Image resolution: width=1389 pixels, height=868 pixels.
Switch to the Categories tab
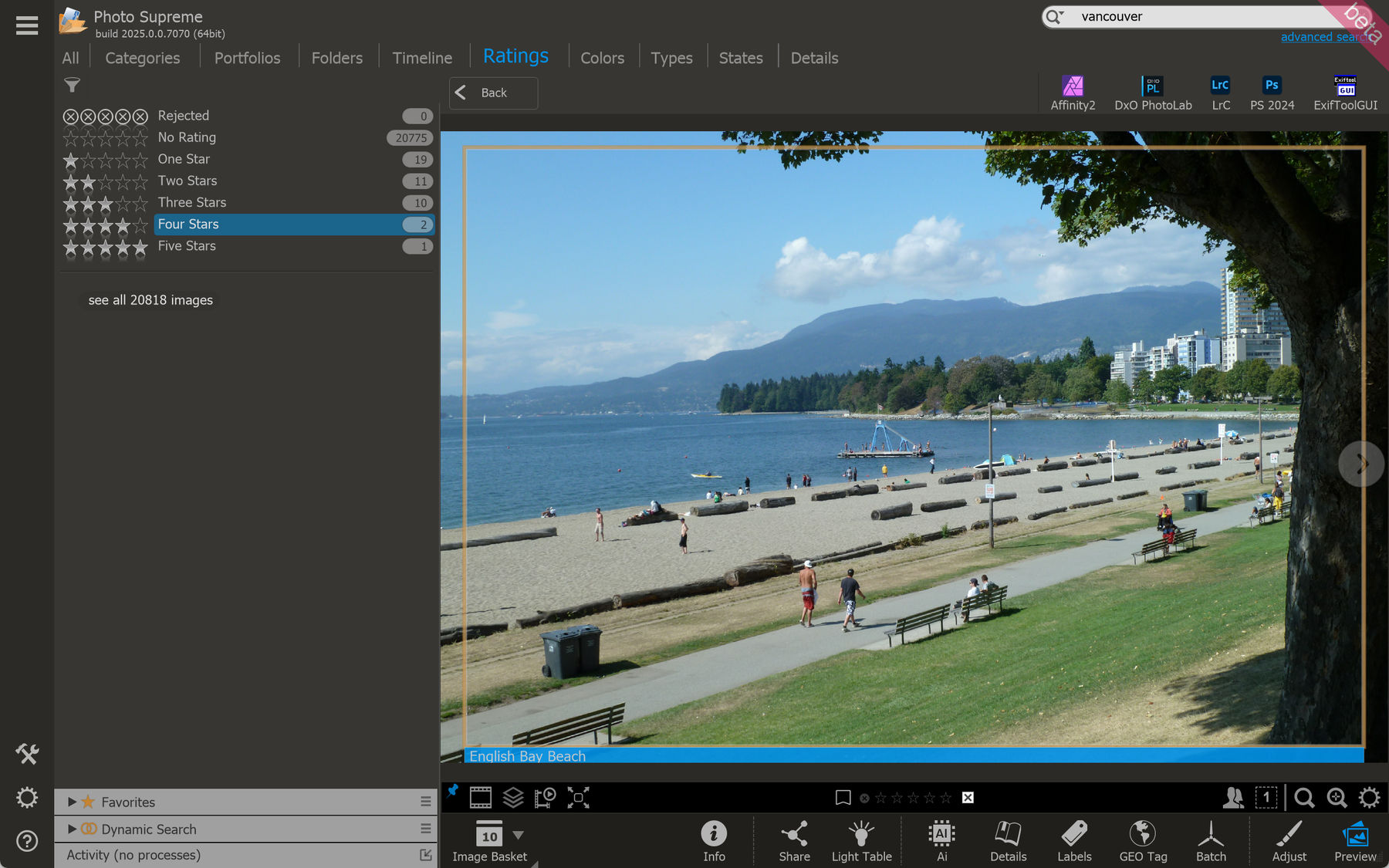point(142,58)
